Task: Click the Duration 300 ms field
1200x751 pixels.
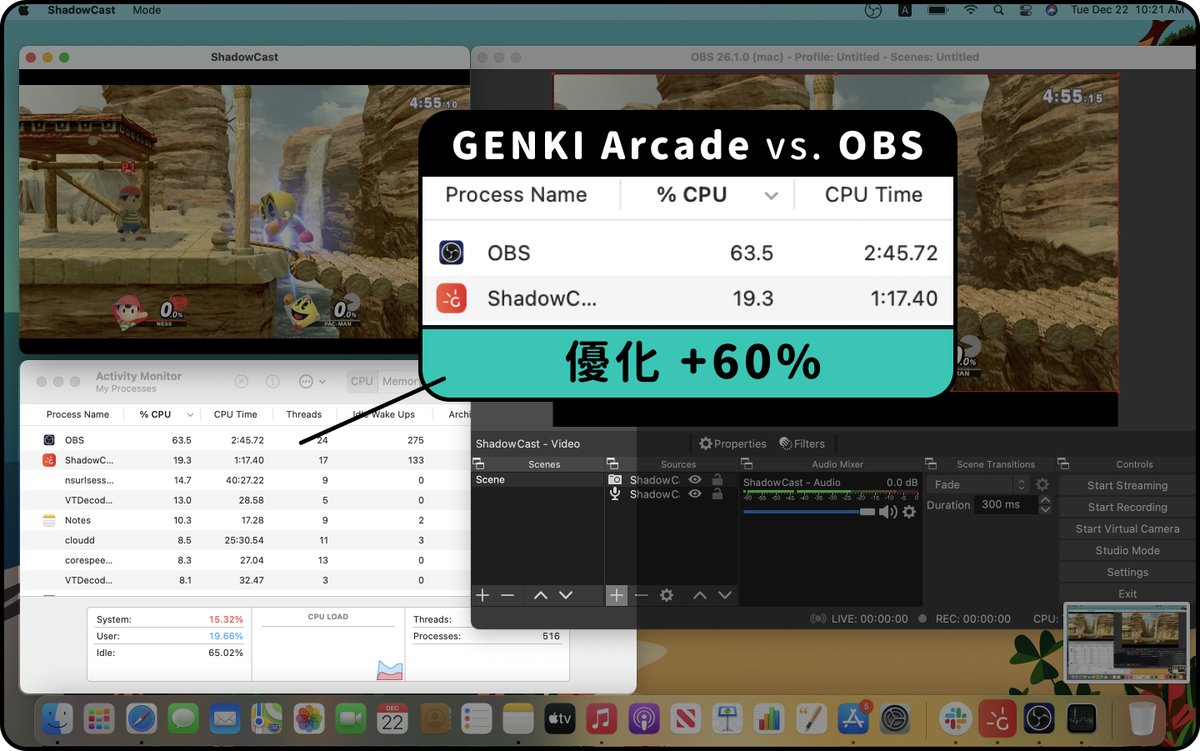Action: tap(1005, 505)
